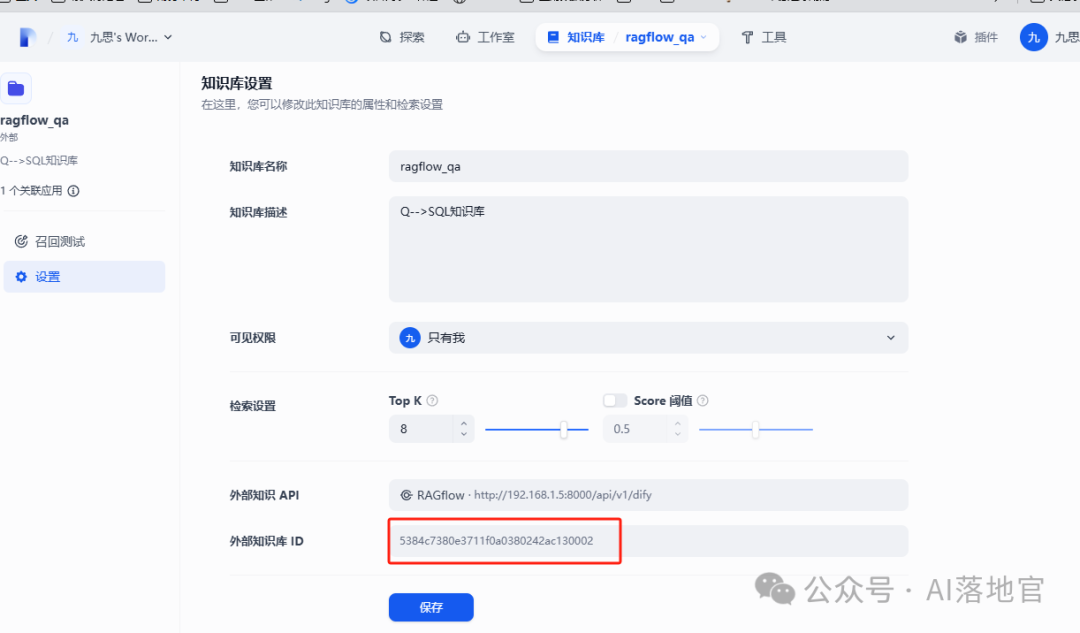This screenshot has height=633, width=1080.
Task: Click the 1 个关联应用 text
Action: pyautogui.click(x=32, y=191)
